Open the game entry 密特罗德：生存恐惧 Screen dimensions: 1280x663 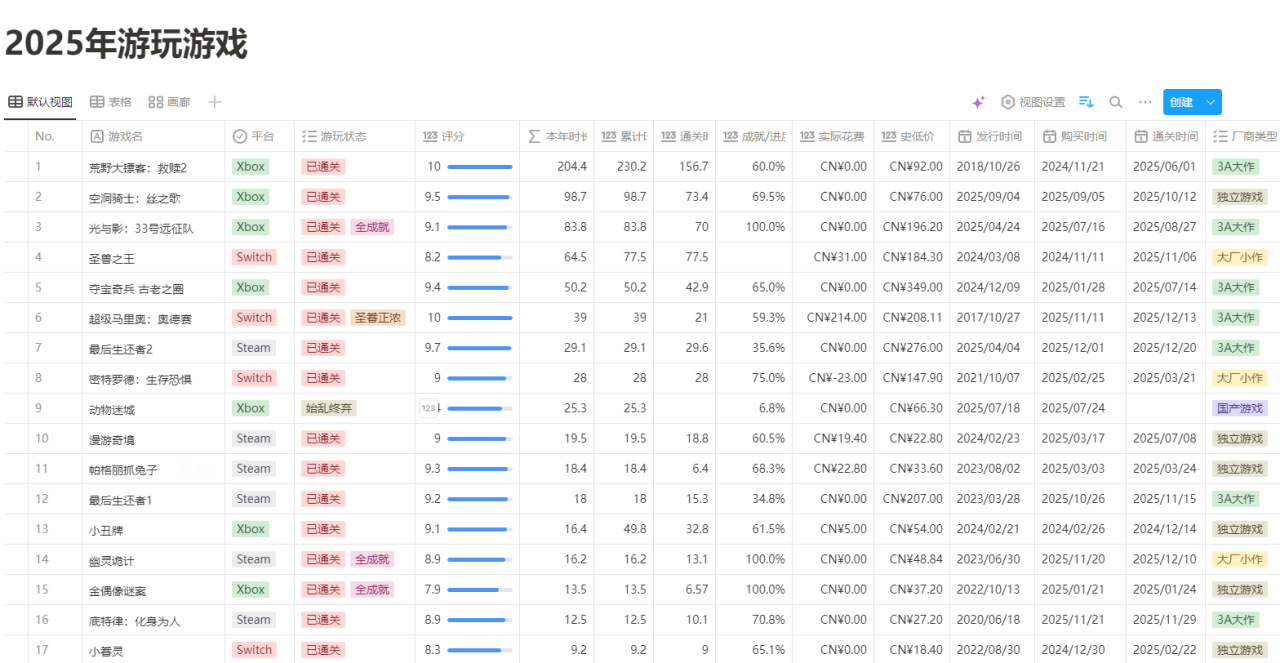[x=139, y=379]
